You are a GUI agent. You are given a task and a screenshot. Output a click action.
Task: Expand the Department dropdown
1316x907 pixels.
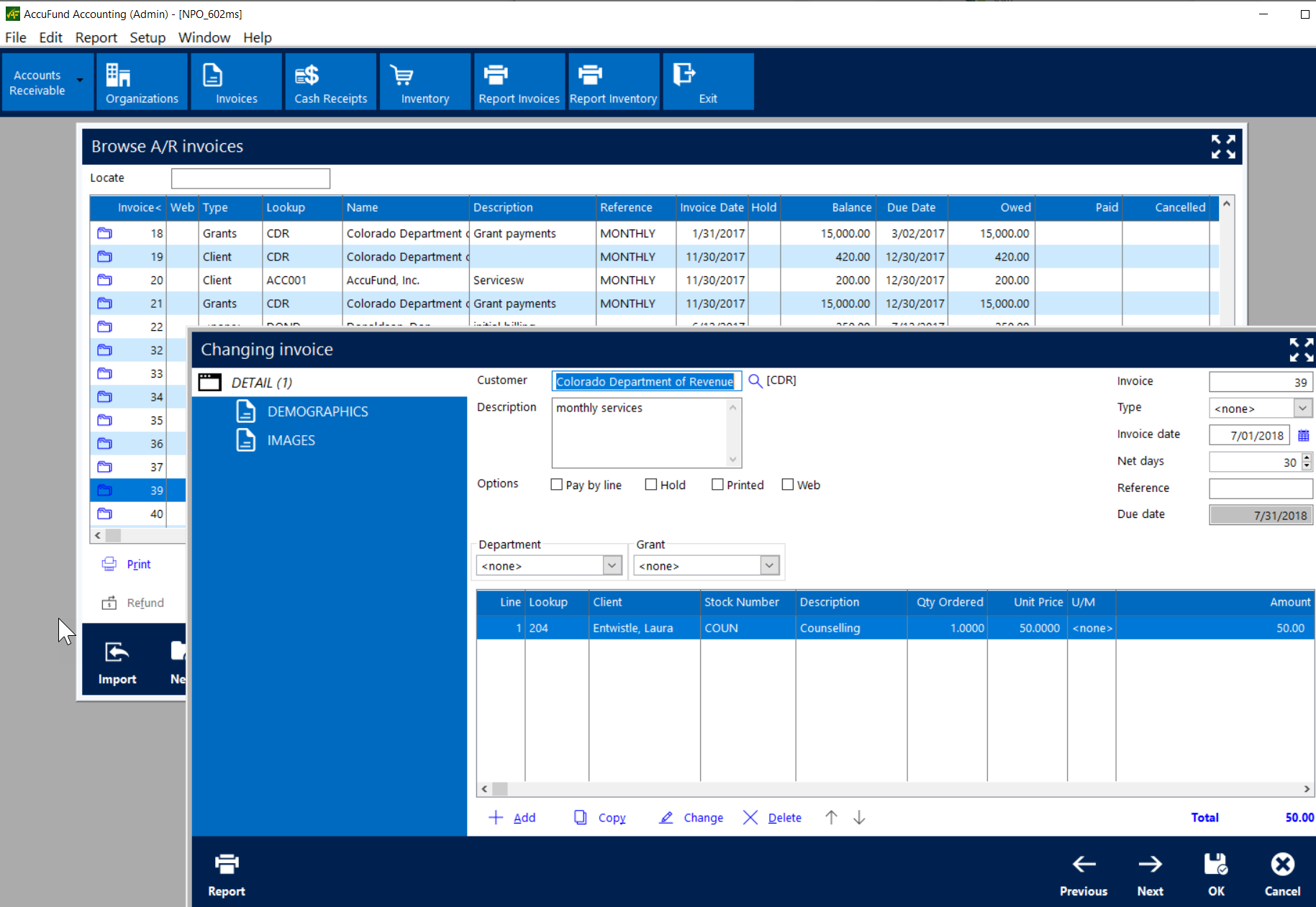tap(612, 565)
